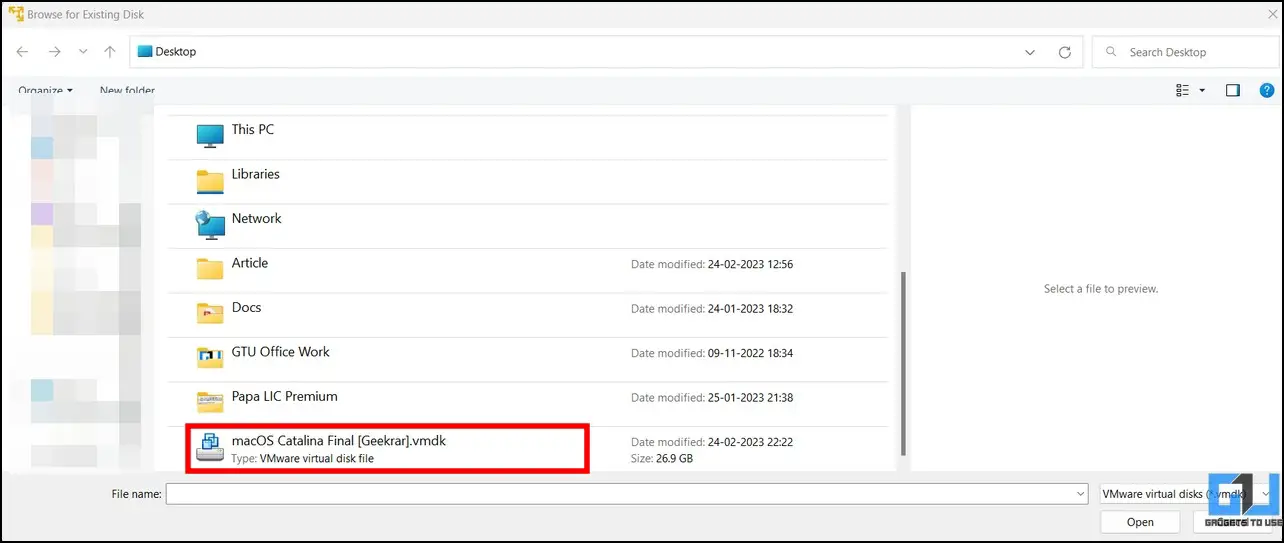Select the This PC icon
The image size is (1284, 543).
point(210,137)
